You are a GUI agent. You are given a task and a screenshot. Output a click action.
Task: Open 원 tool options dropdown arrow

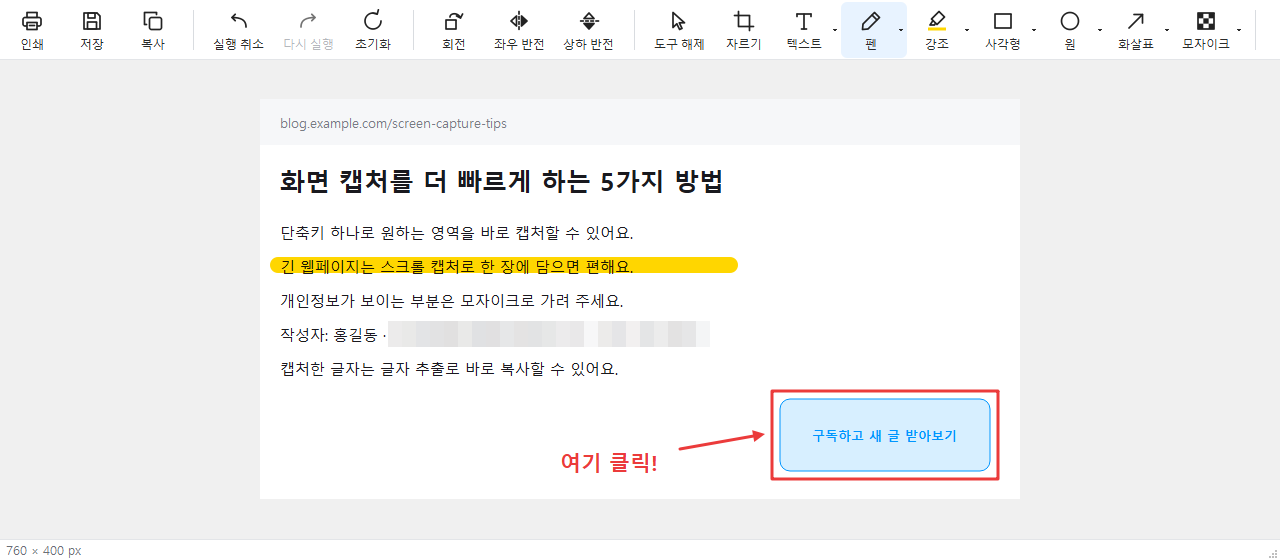click(1100, 30)
